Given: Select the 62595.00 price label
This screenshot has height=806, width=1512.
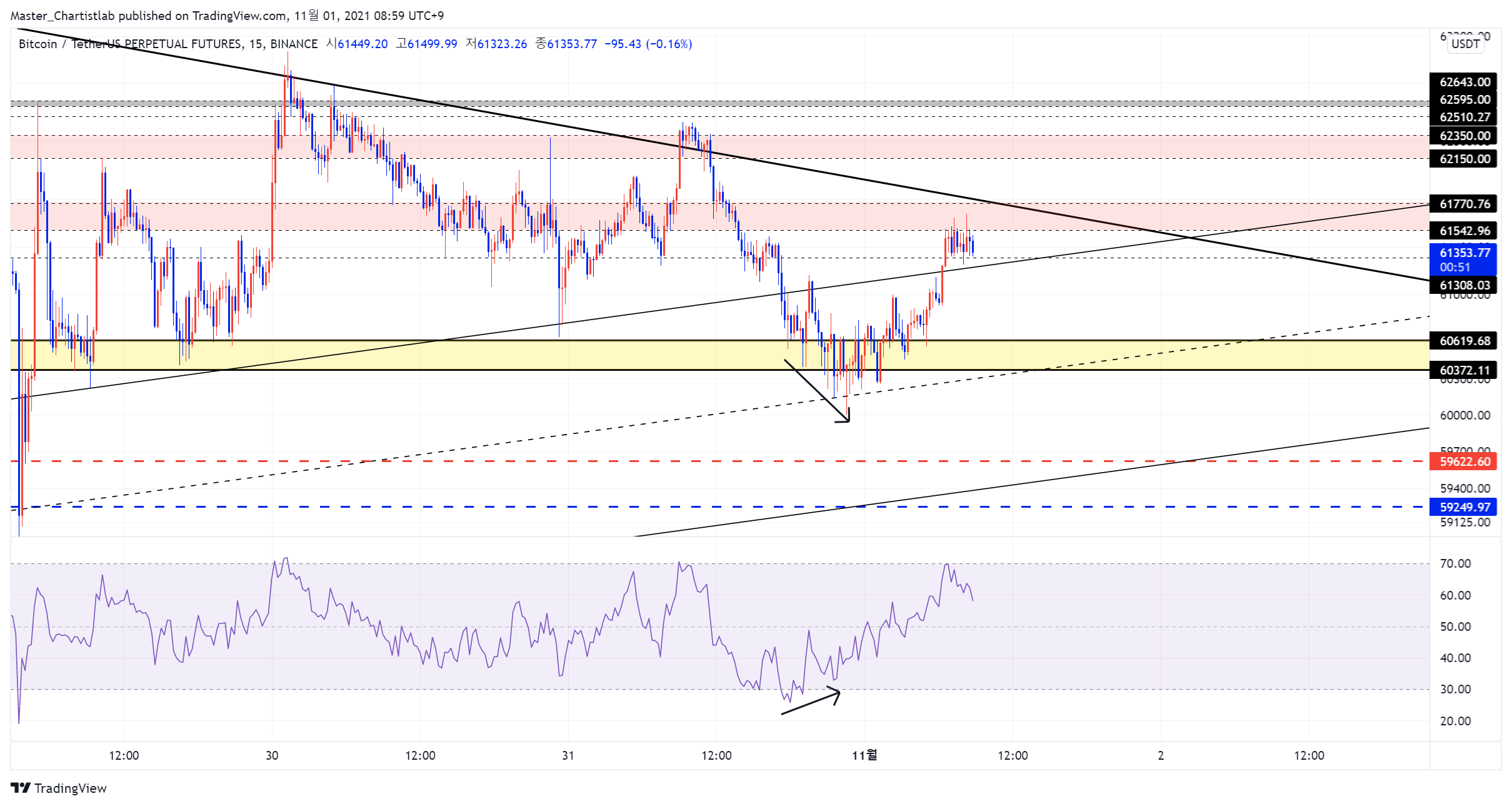Looking at the screenshot, I should 1463,99.
